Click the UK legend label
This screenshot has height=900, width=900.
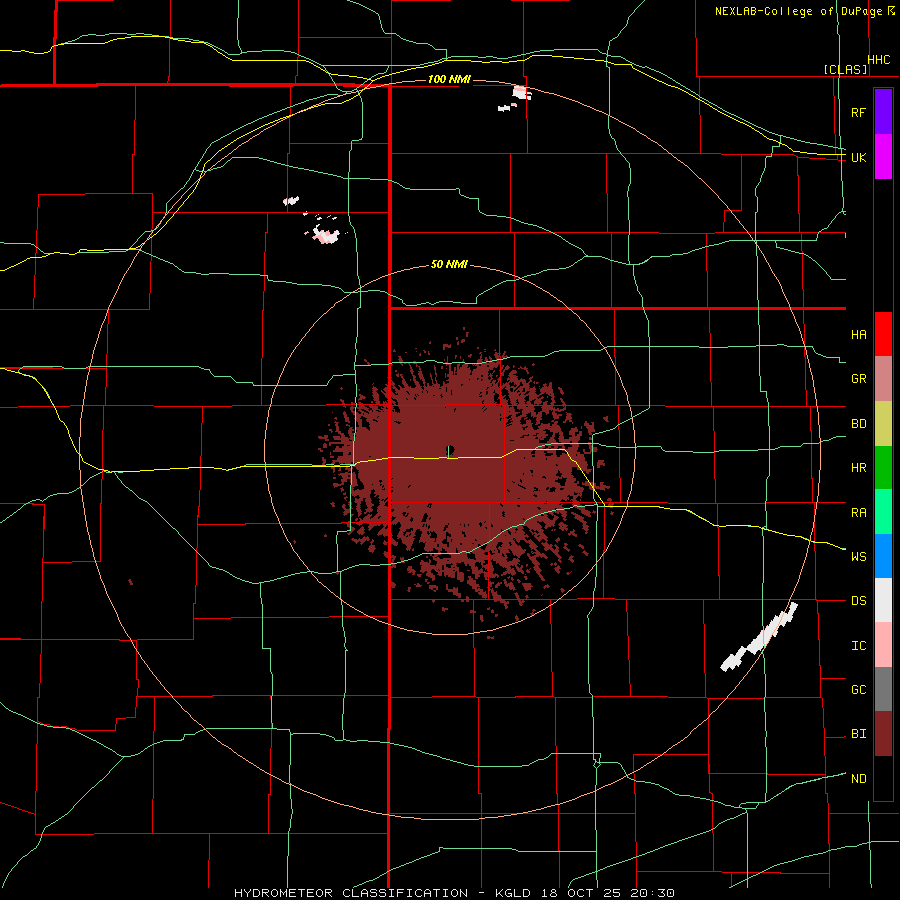click(x=859, y=157)
